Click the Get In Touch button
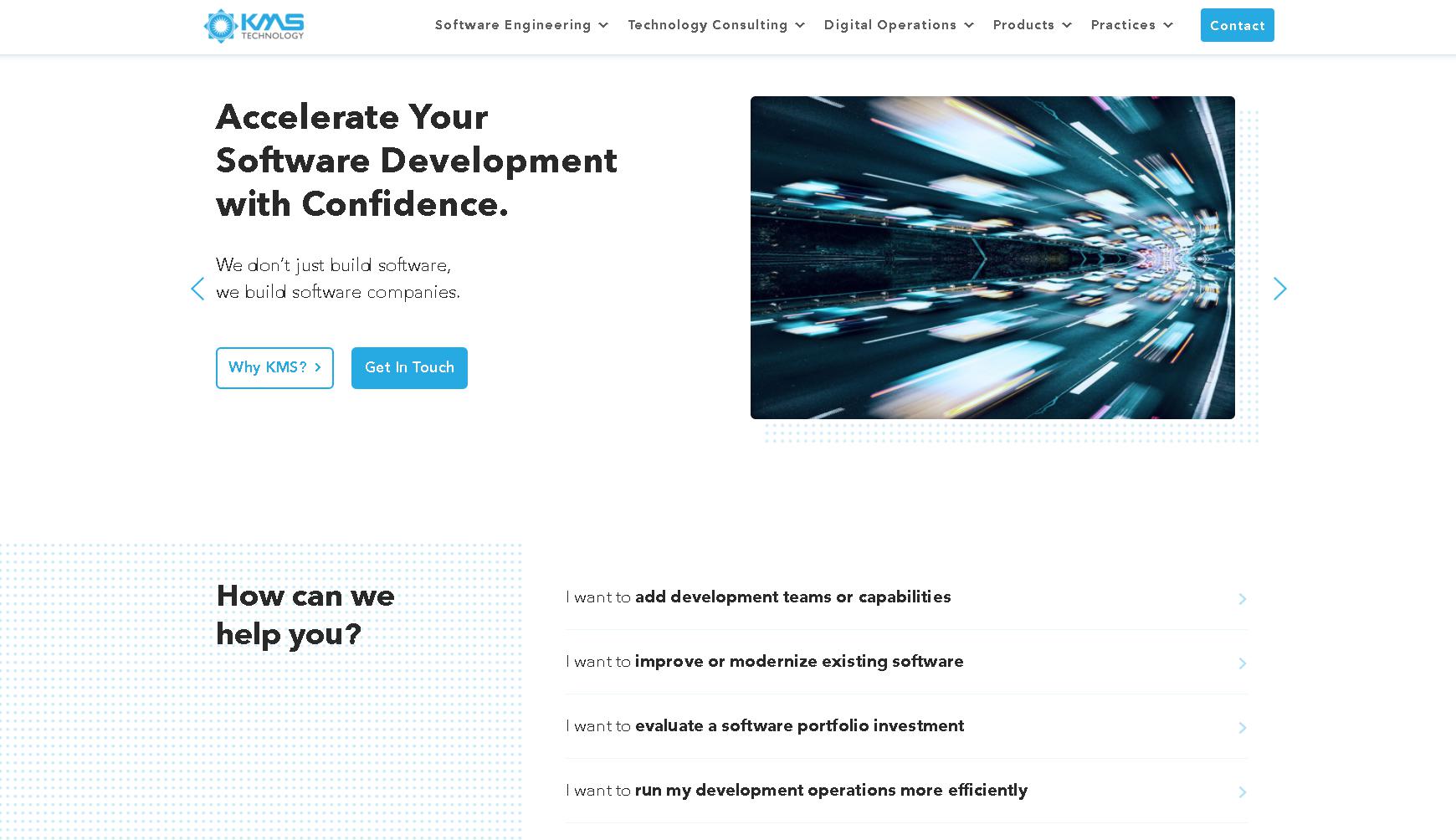 (x=409, y=368)
